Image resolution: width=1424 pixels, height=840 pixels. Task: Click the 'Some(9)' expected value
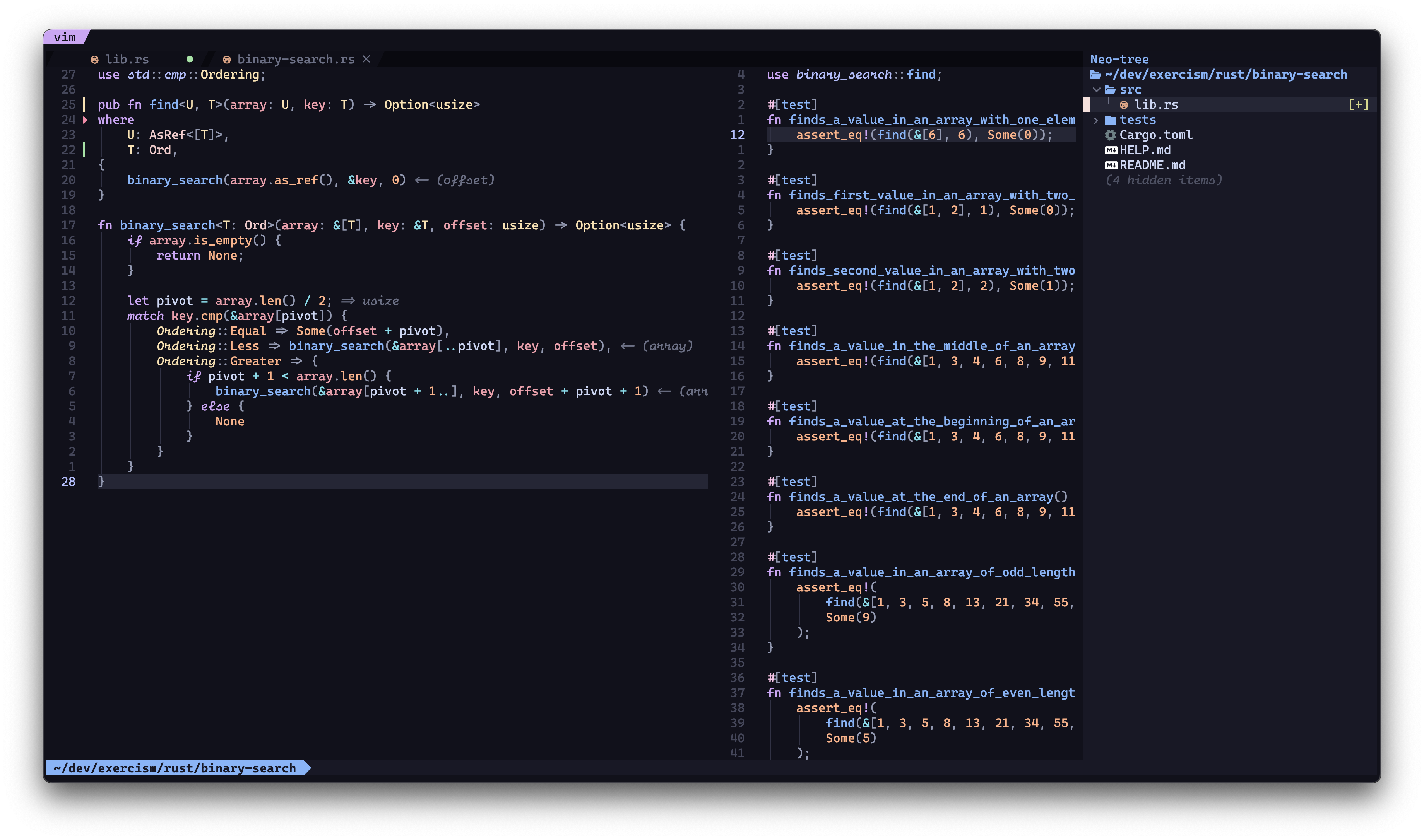click(x=851, y=618)
